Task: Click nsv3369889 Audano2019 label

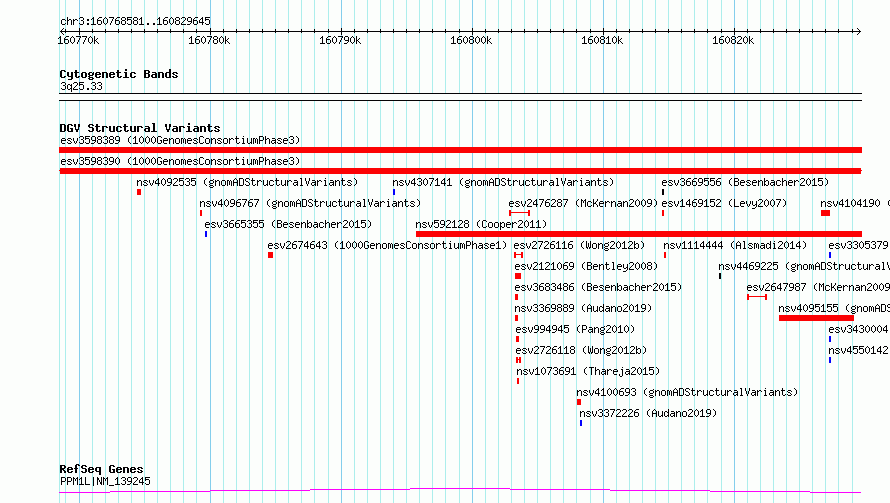Action: (583, 308)
